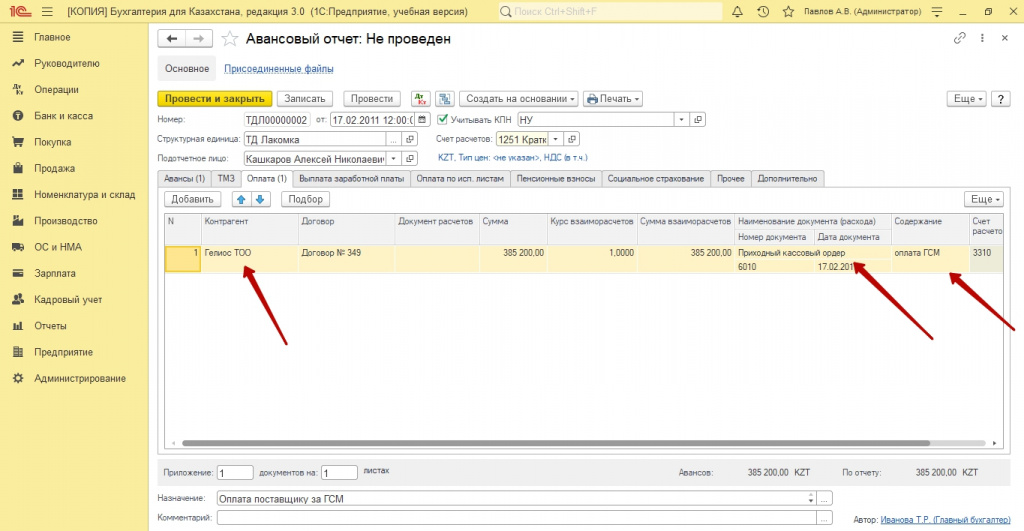The image size is (1024, 531).
Task: Switch to ТМЗ tab
Action: tap(226, 178)
